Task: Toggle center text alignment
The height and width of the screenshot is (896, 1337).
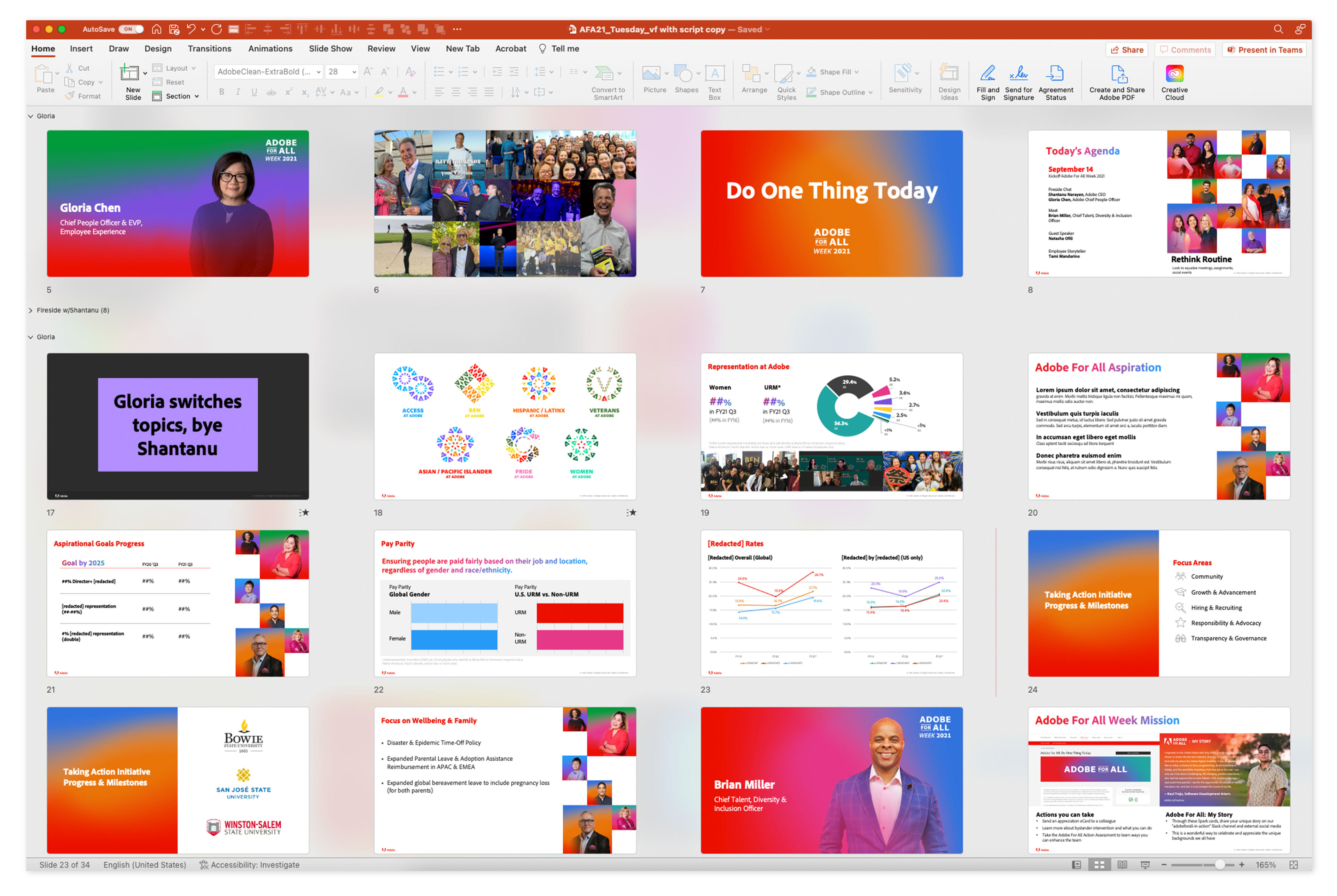Action: point(455,92)
